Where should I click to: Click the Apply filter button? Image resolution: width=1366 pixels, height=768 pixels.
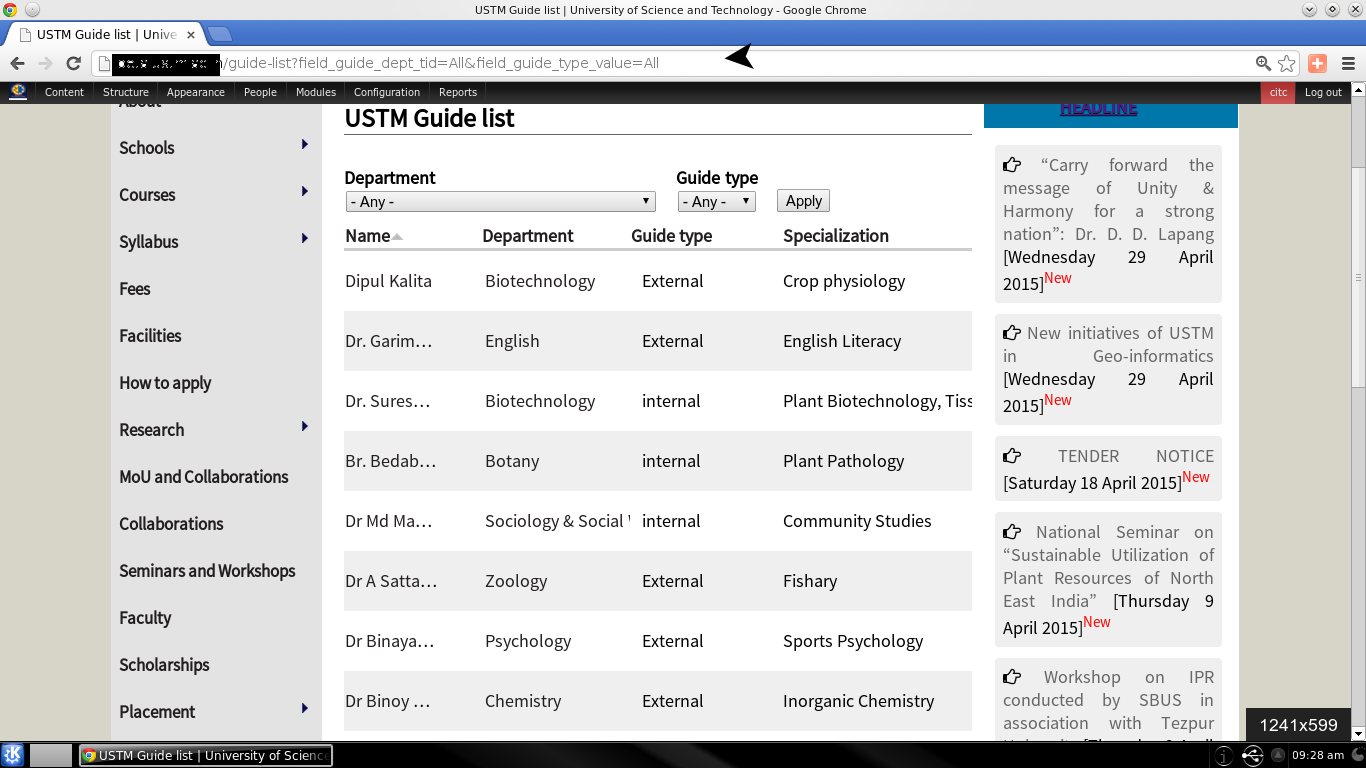click(804, 201)
